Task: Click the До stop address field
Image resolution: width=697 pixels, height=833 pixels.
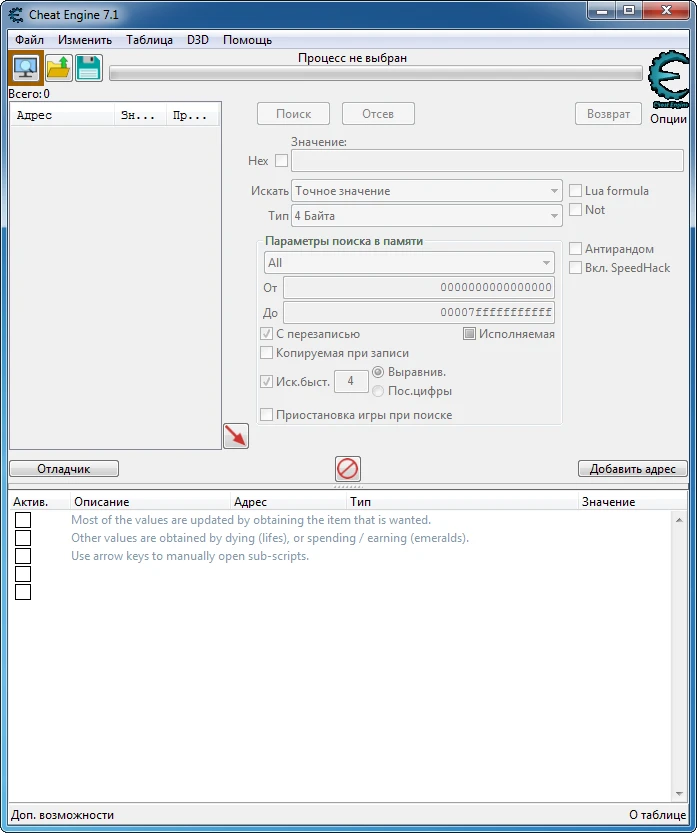Action: click(419, 312)
